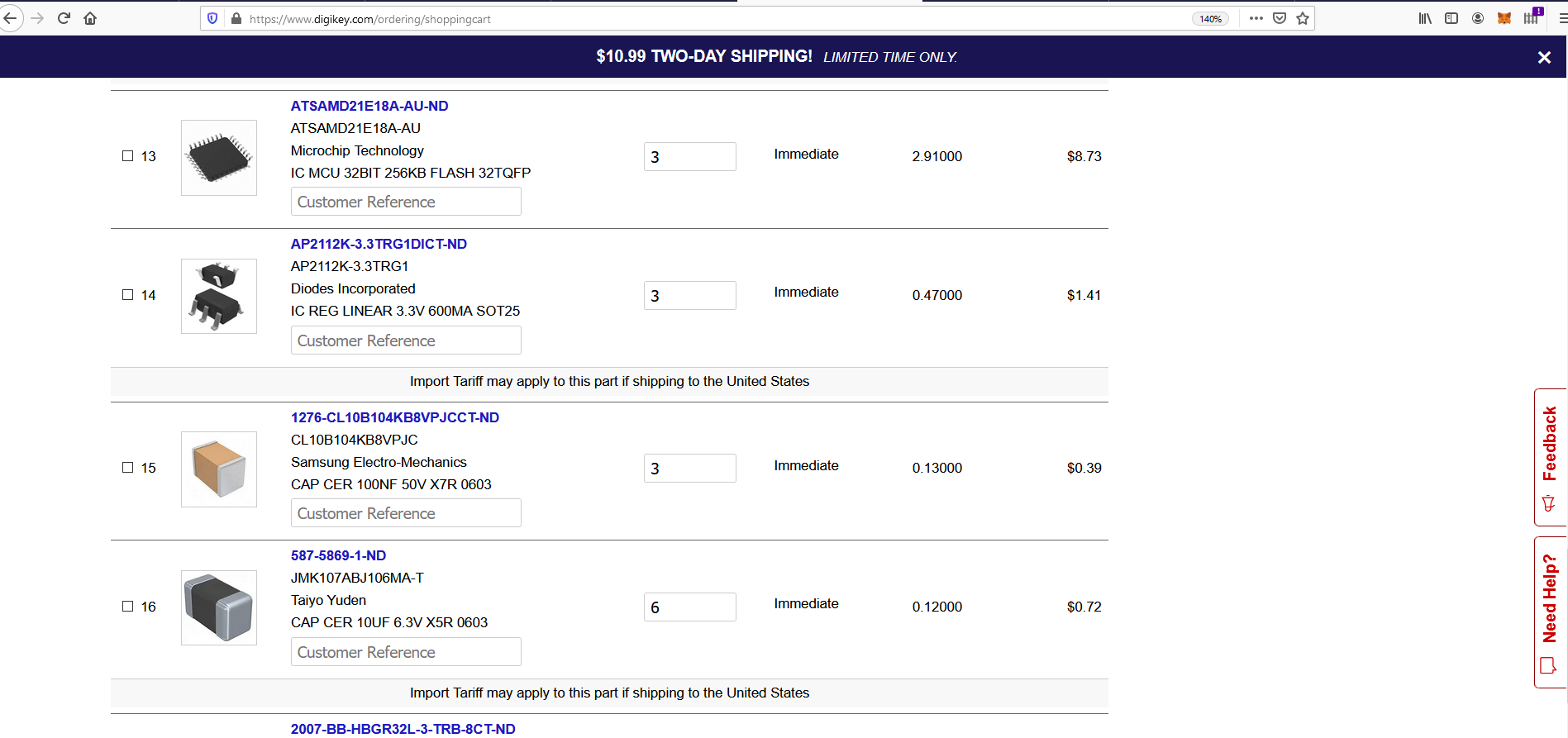Viewport: 1568px width, 738px height.
Task: Bookmark this page with star icon
Action: pos(1303,18)
